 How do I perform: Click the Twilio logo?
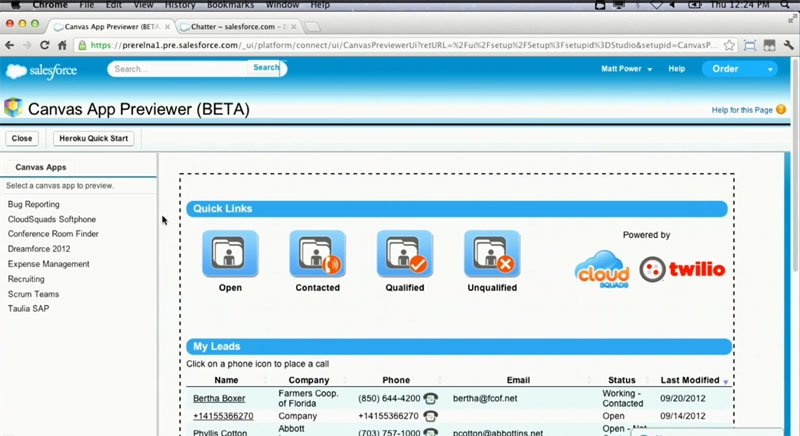[682, 269]
